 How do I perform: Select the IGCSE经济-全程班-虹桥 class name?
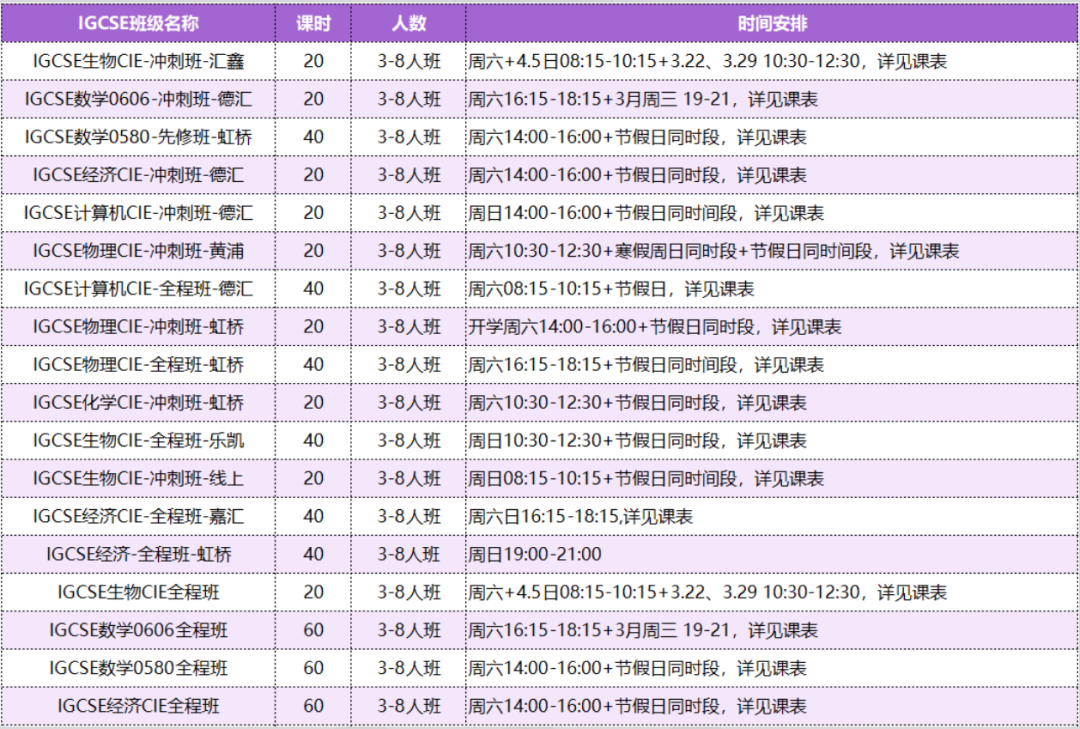(x=138, y=555)
